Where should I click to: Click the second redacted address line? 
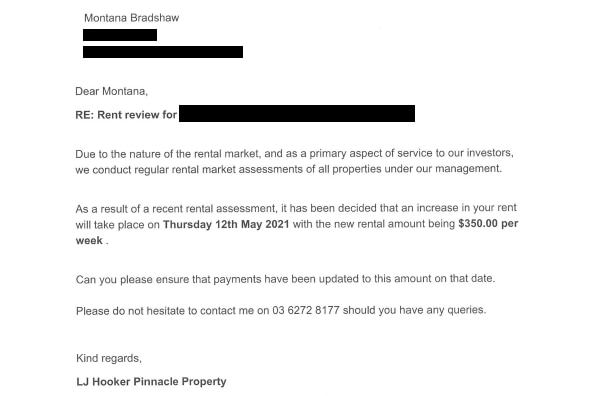pyautogui.click(x=163, y=52)
